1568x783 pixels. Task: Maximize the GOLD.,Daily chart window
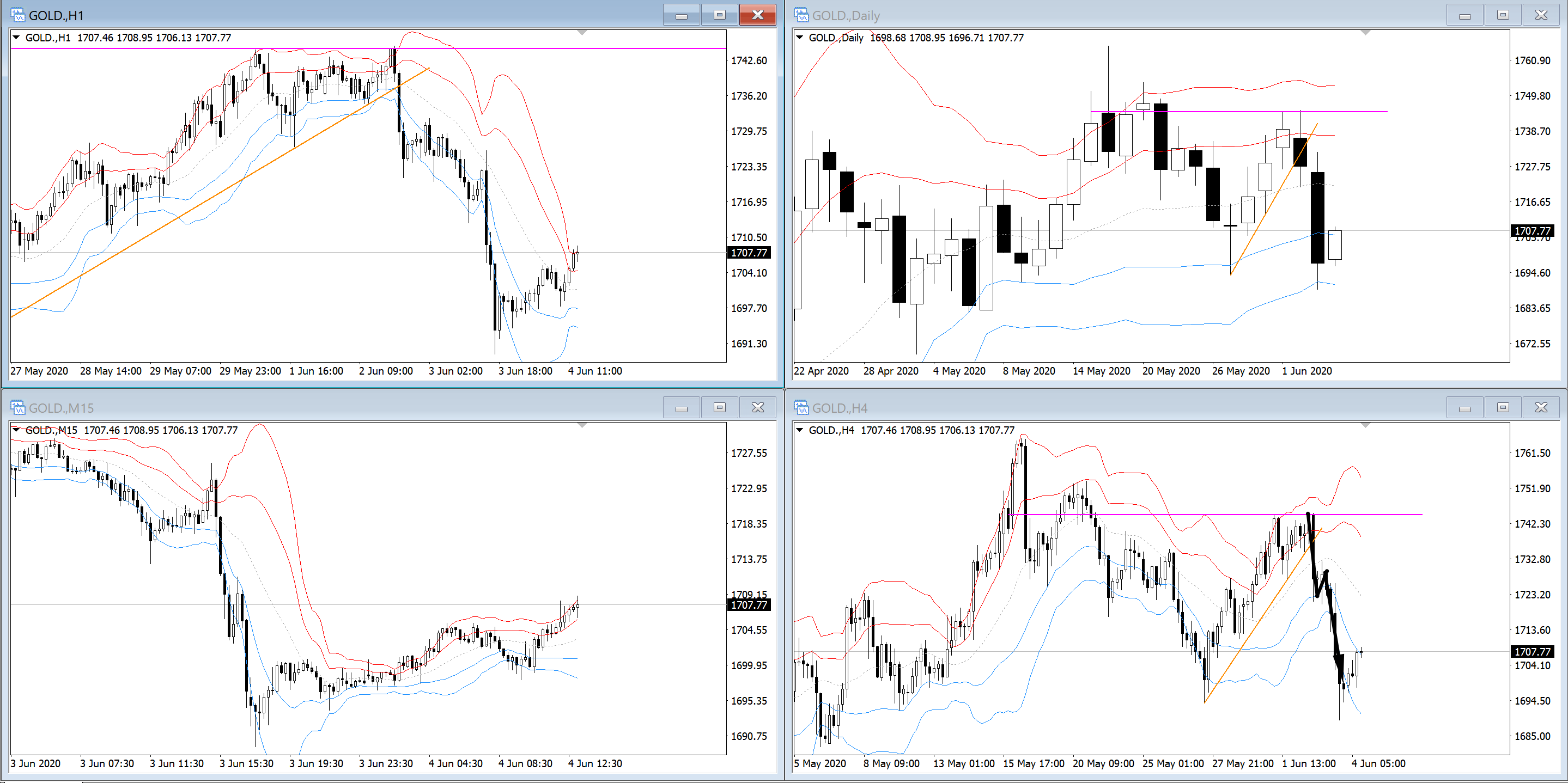(1503, 15)
